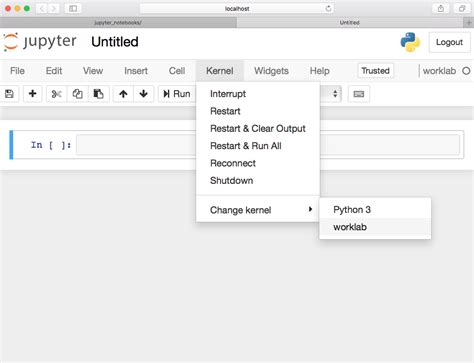474x363 pixels.
Task: Open the Widgets menu
Action: click(x=271, y=71)
